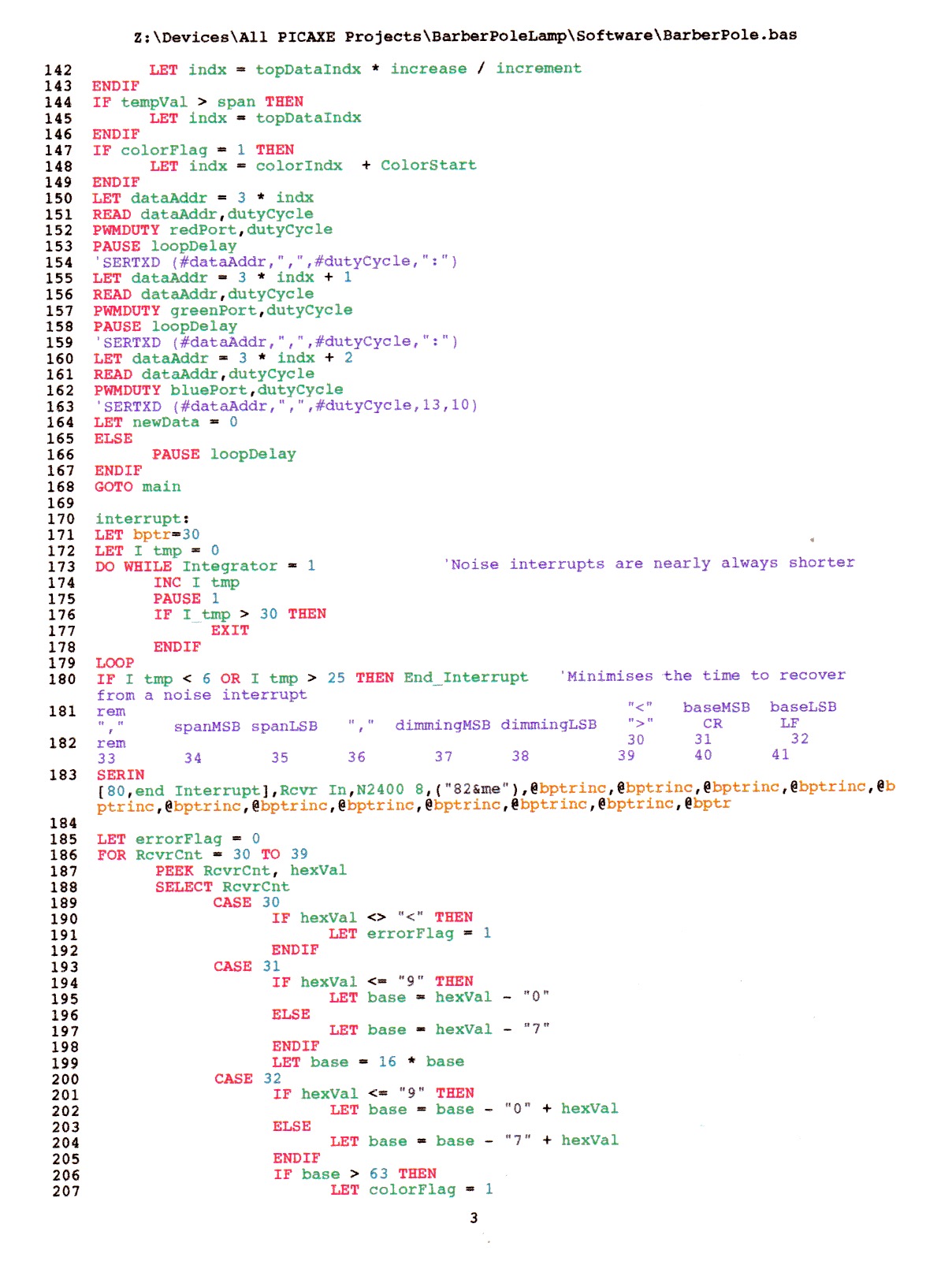Select the 'PEEK RcvrCnt, hexVal' statement
This screenshot has height=1261, width=952.
[251, 871]
